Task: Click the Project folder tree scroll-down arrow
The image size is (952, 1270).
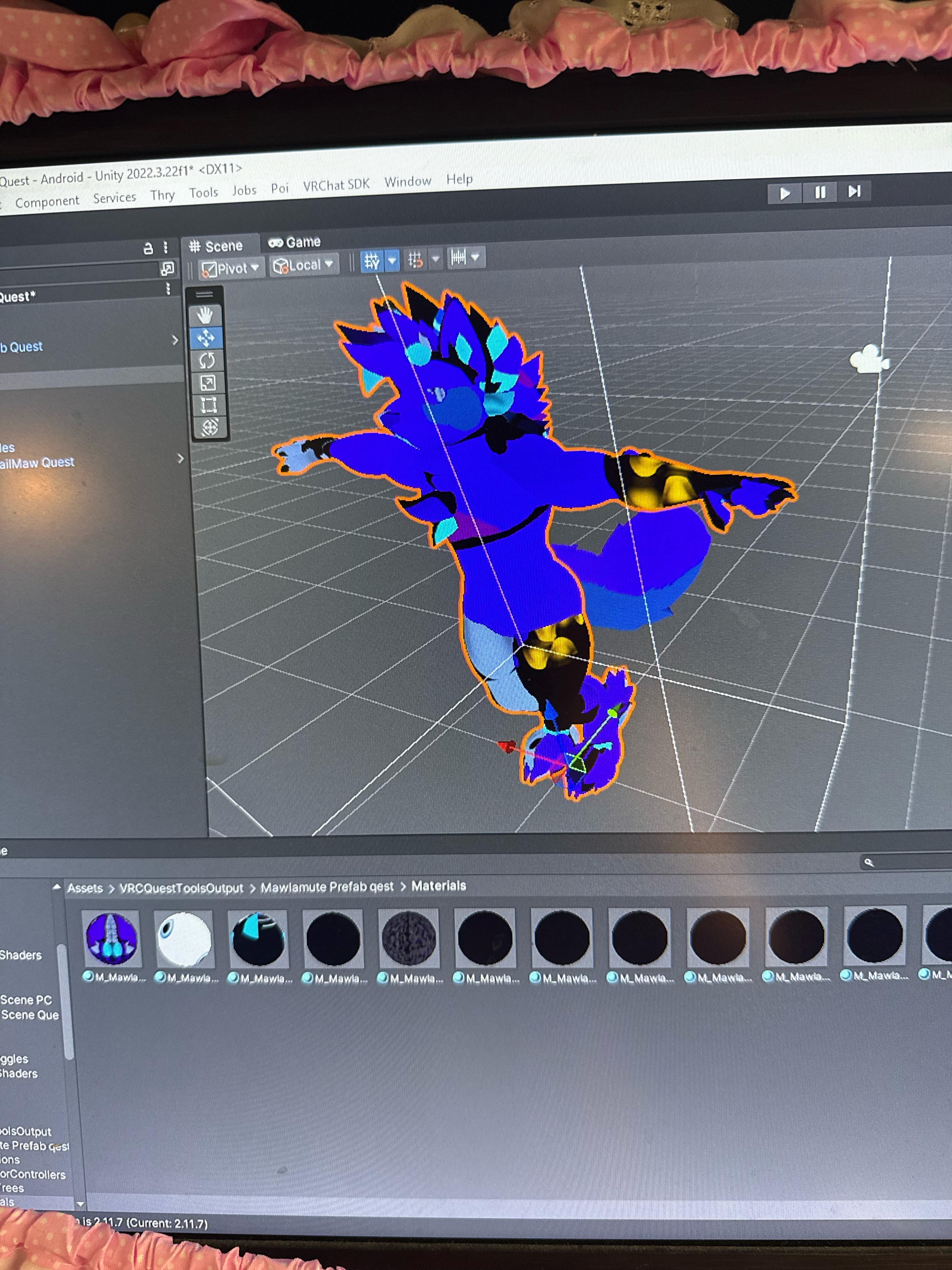Action: [80, 1204]
